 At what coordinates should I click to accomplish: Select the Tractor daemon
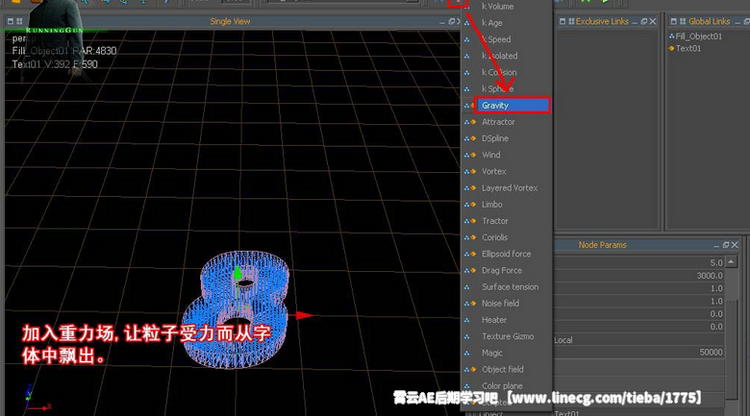[x=495, y=221]
